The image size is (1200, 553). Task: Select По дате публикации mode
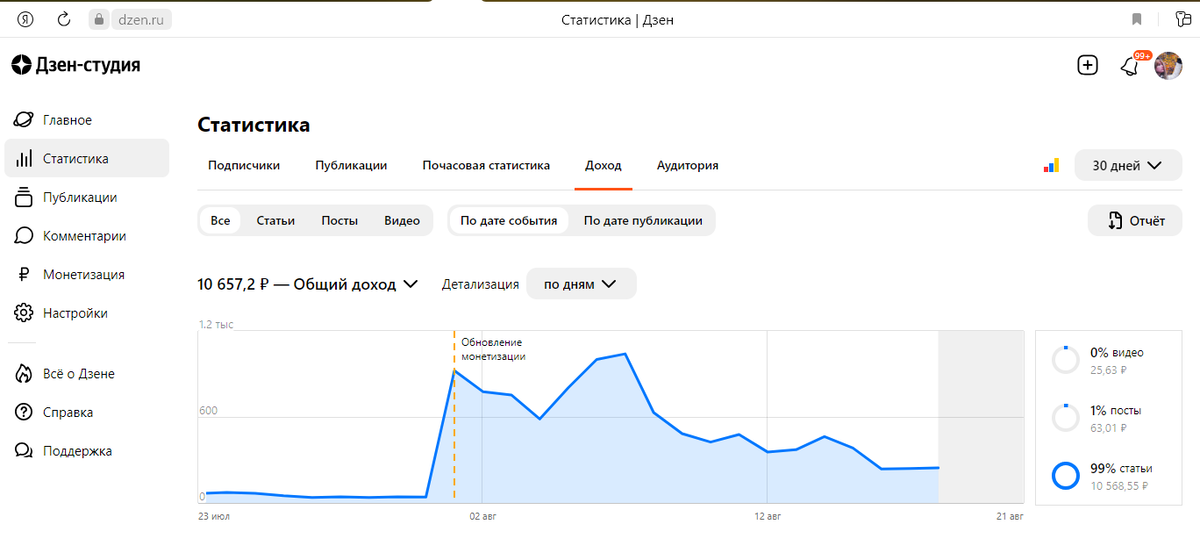pyautogui.click(x=643, y=221)
